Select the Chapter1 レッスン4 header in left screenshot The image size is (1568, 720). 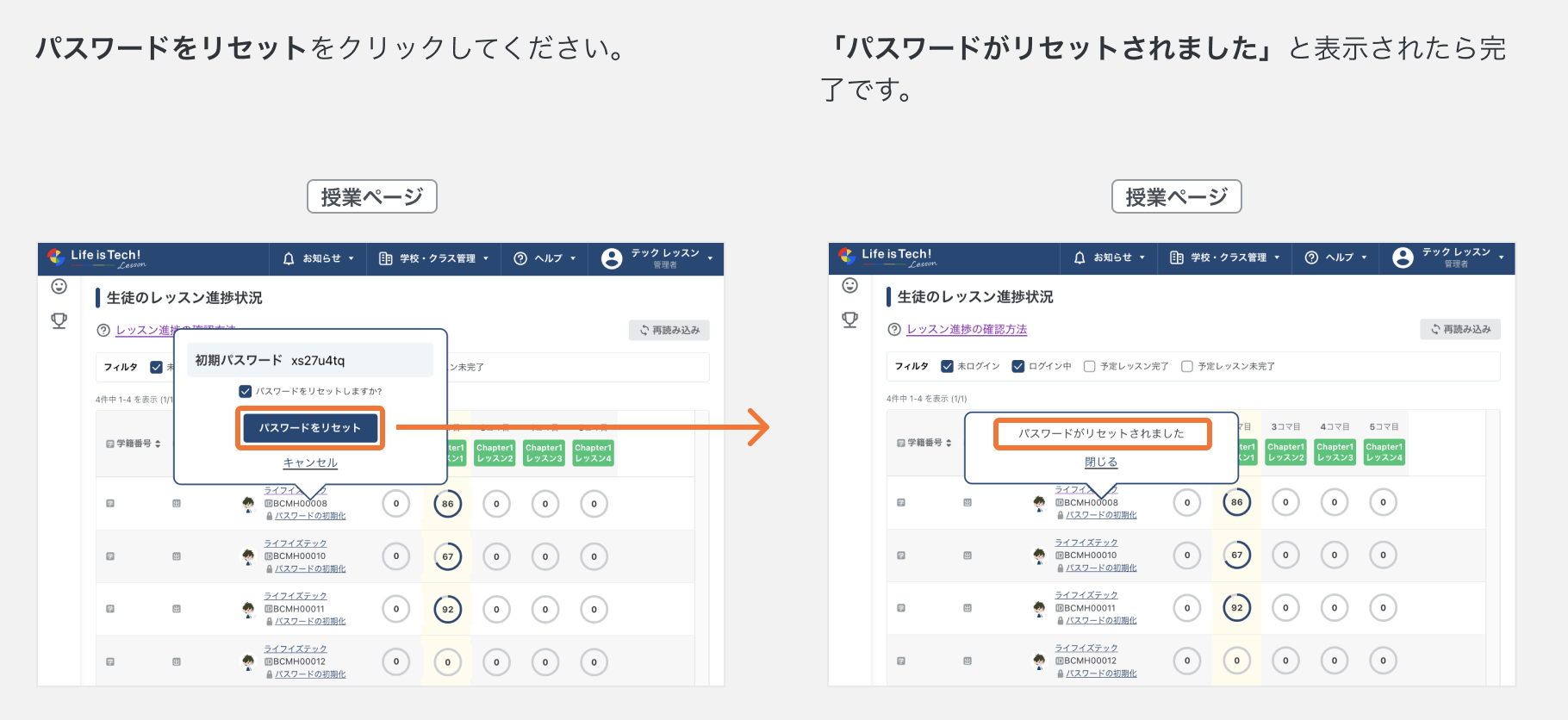[594, 453]
